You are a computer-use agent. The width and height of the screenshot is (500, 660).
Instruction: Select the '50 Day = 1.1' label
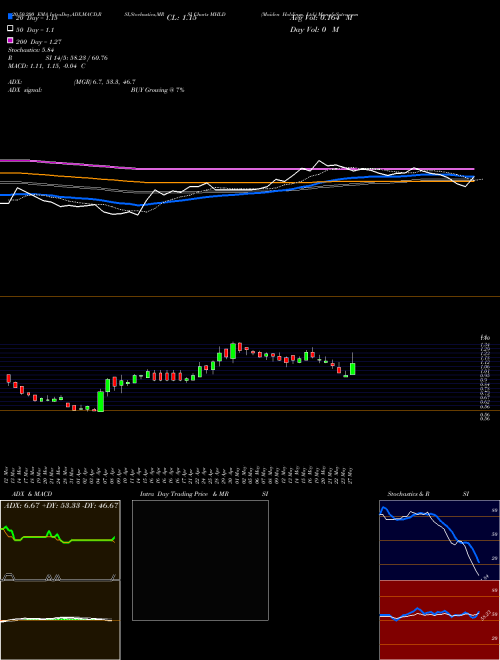[x=35, y=30]
